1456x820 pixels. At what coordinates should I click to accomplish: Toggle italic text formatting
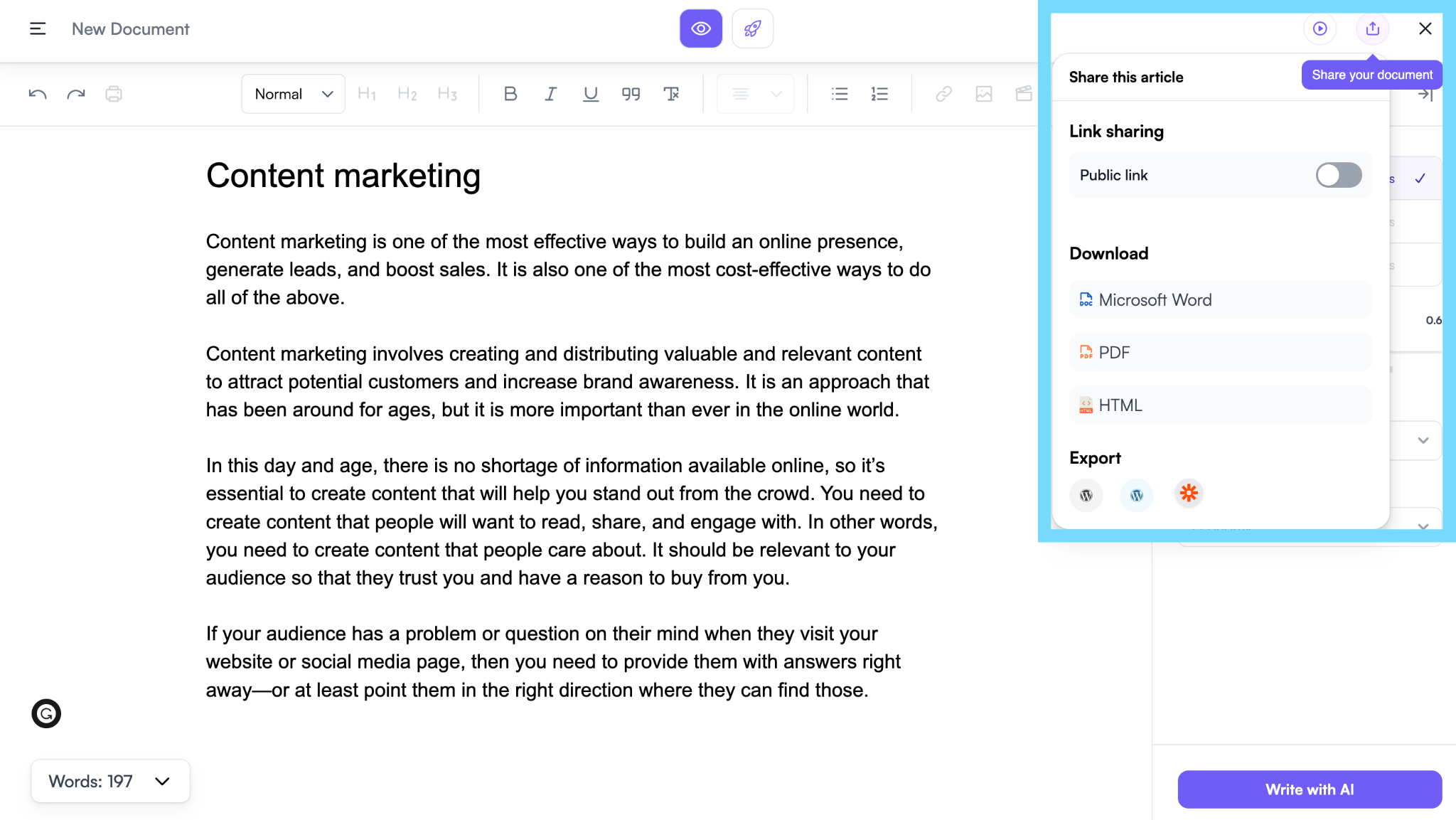(x=550, y=94)
